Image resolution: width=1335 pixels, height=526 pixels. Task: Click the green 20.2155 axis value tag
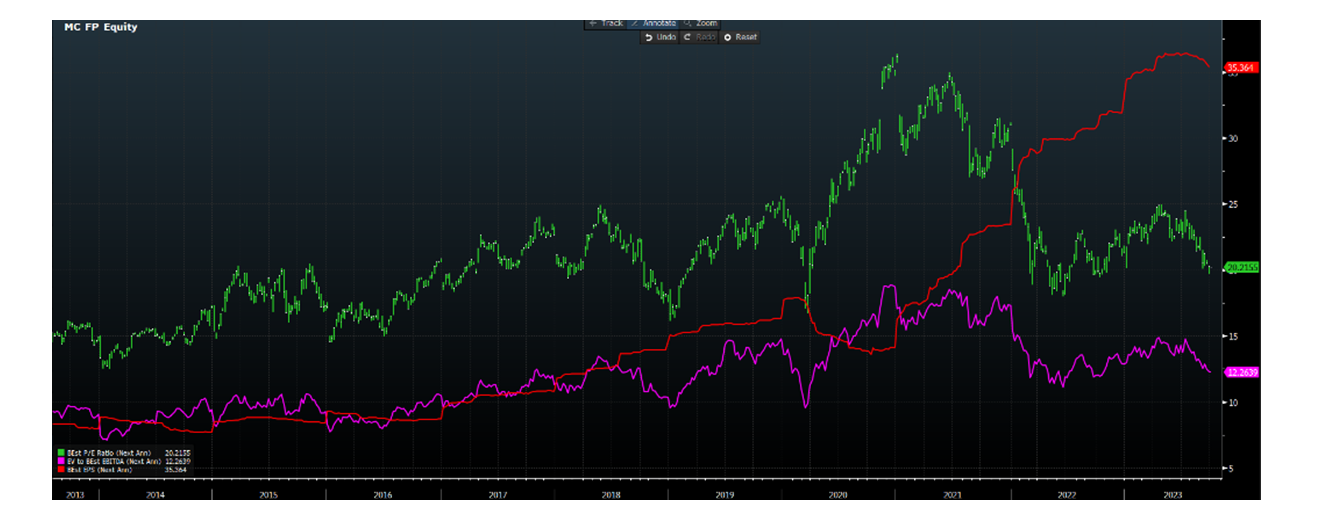(x=1240, y=267)
